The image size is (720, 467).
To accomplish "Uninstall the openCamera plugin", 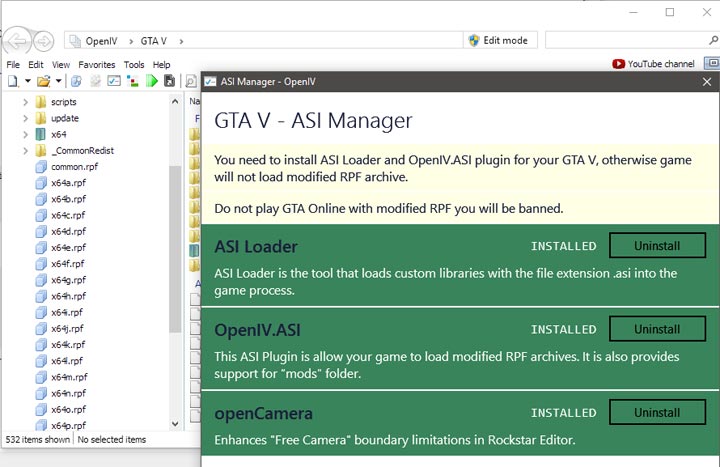I will point(656,412).
